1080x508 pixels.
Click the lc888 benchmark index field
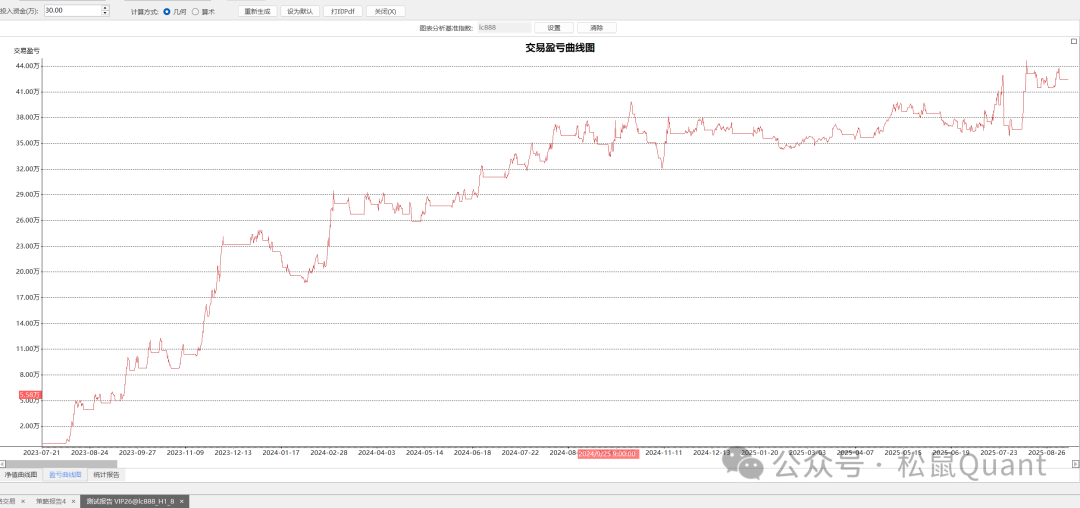503,28
